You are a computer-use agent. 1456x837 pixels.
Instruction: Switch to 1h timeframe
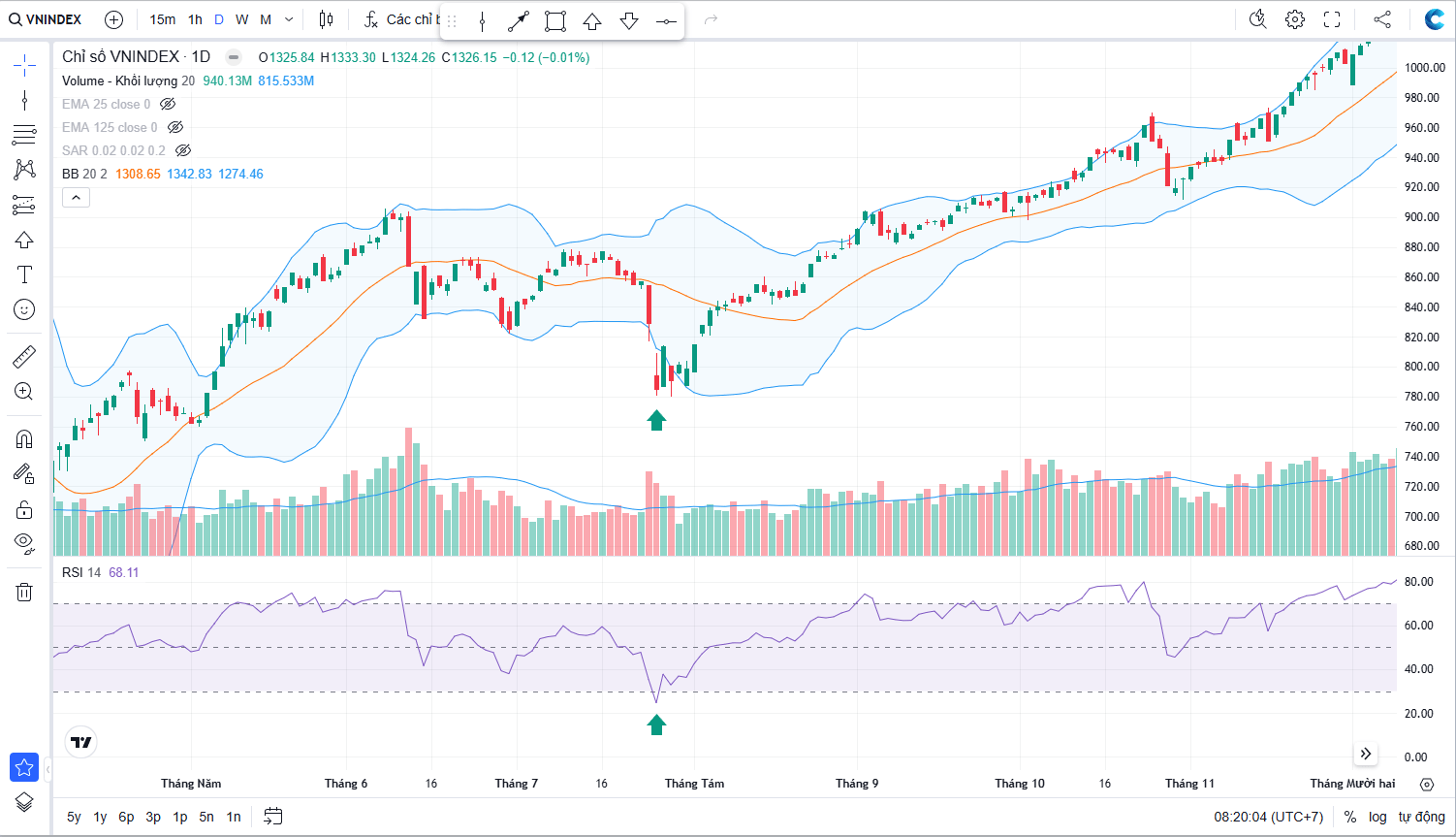tap(195, 19)
